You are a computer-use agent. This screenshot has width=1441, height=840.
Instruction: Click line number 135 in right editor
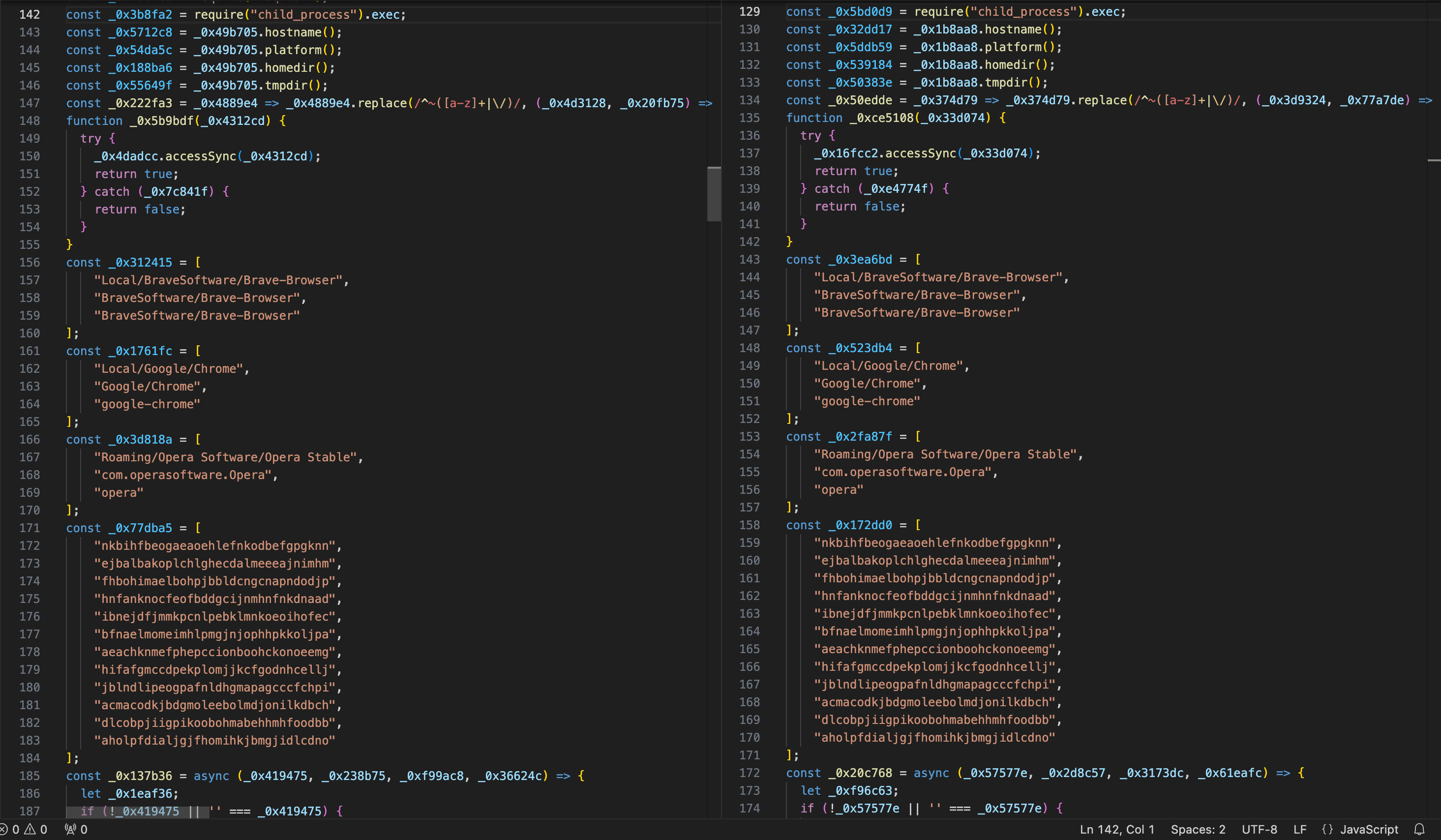tap(749, 118)
